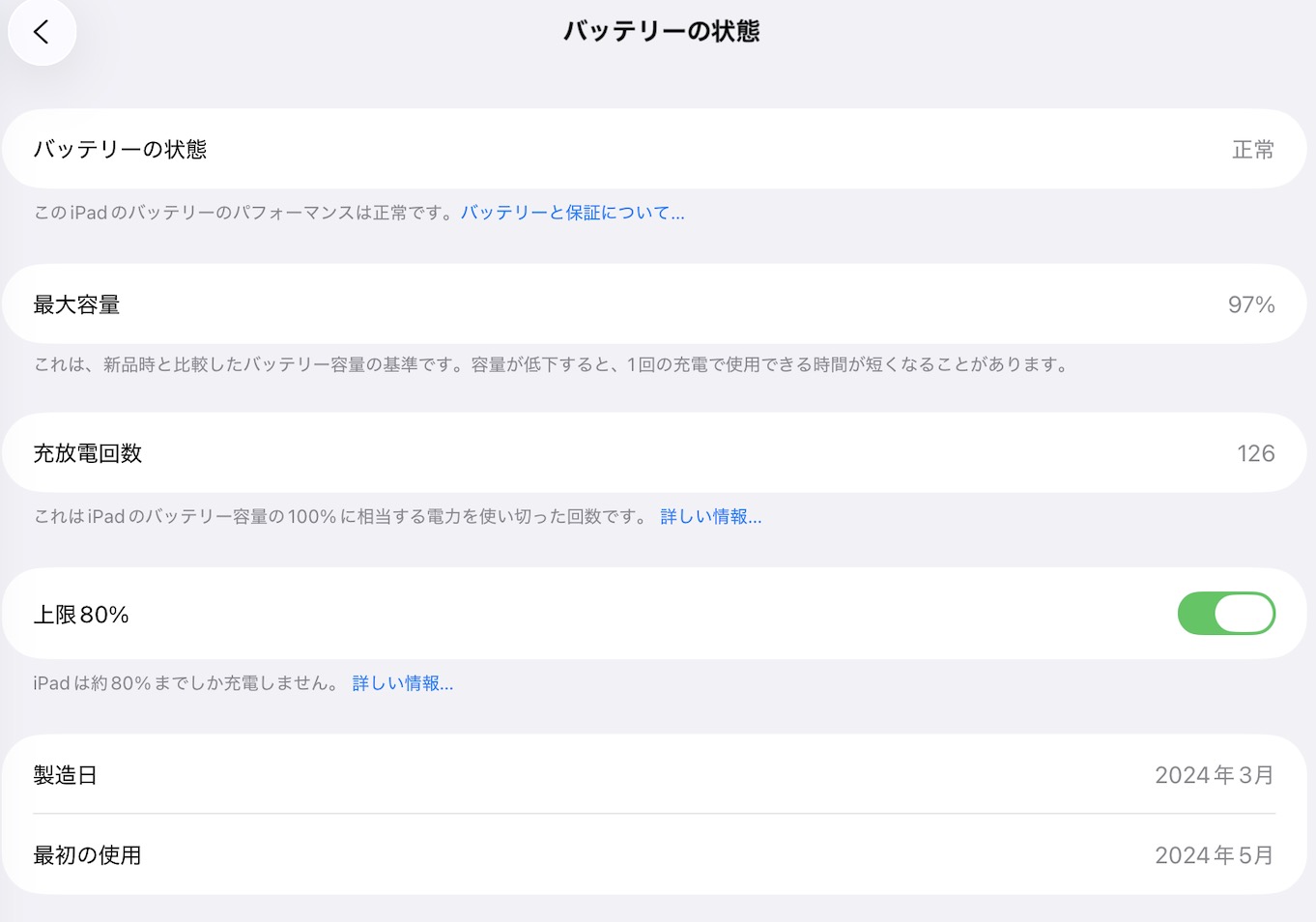Image resolution: width=1316 pixels, height=922 pixels.
Task: Click the 2024年3月 manufacture date value
Action: pyautogui.click(x=1214, y=775)
